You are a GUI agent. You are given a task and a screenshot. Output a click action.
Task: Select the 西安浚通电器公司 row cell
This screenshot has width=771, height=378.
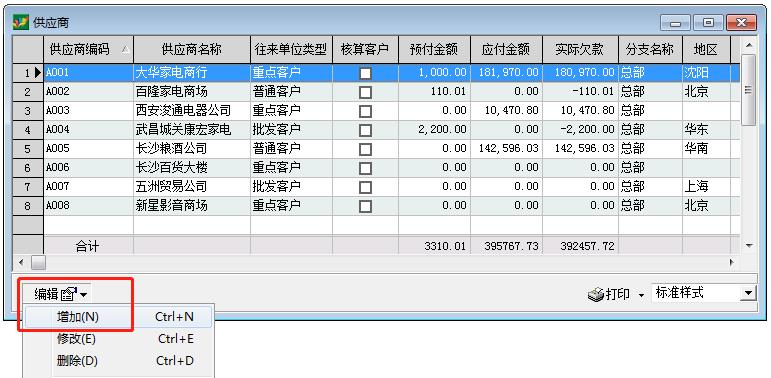tap(192, 111)
